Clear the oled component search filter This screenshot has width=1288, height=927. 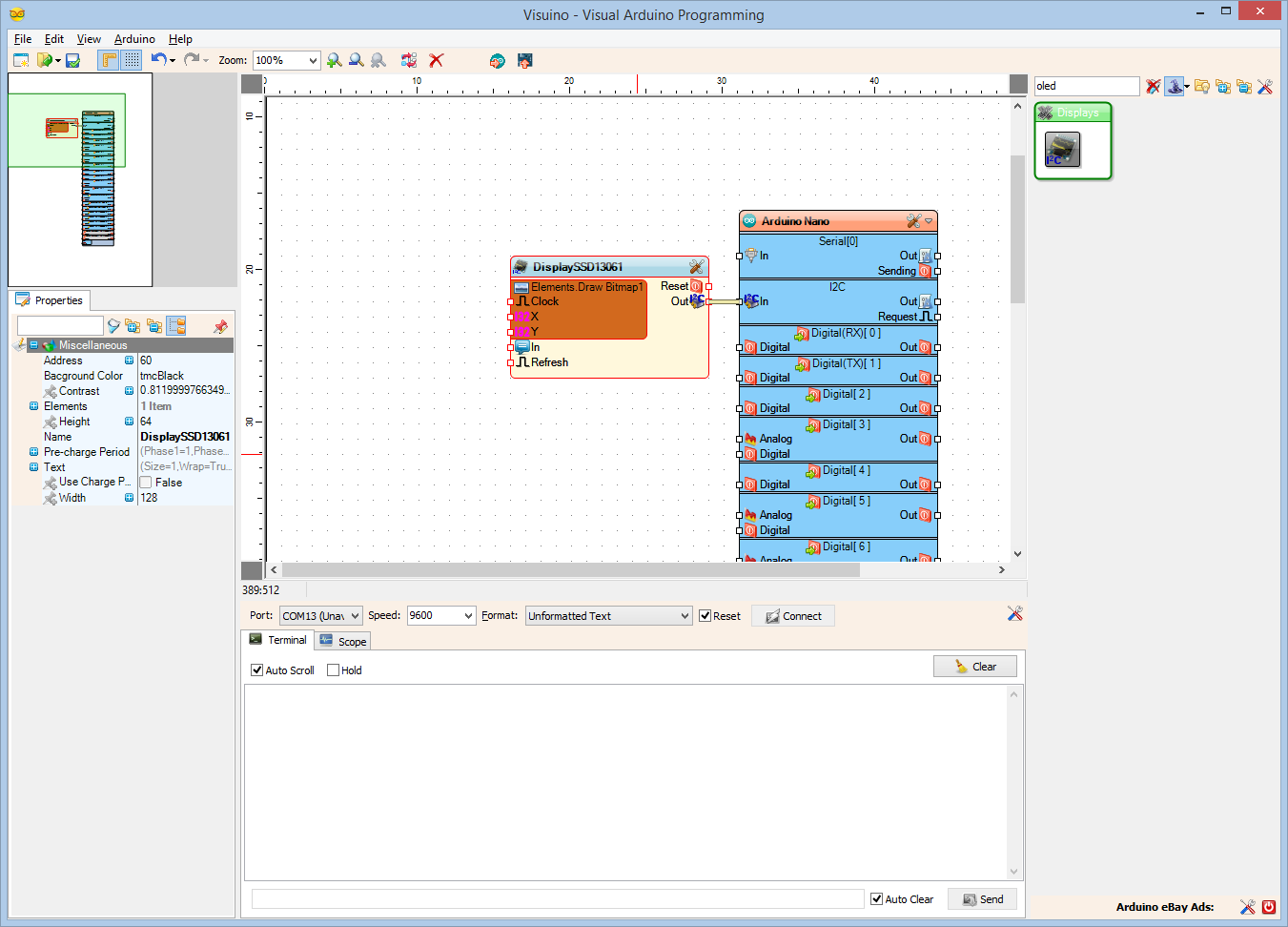[1153, 86]
